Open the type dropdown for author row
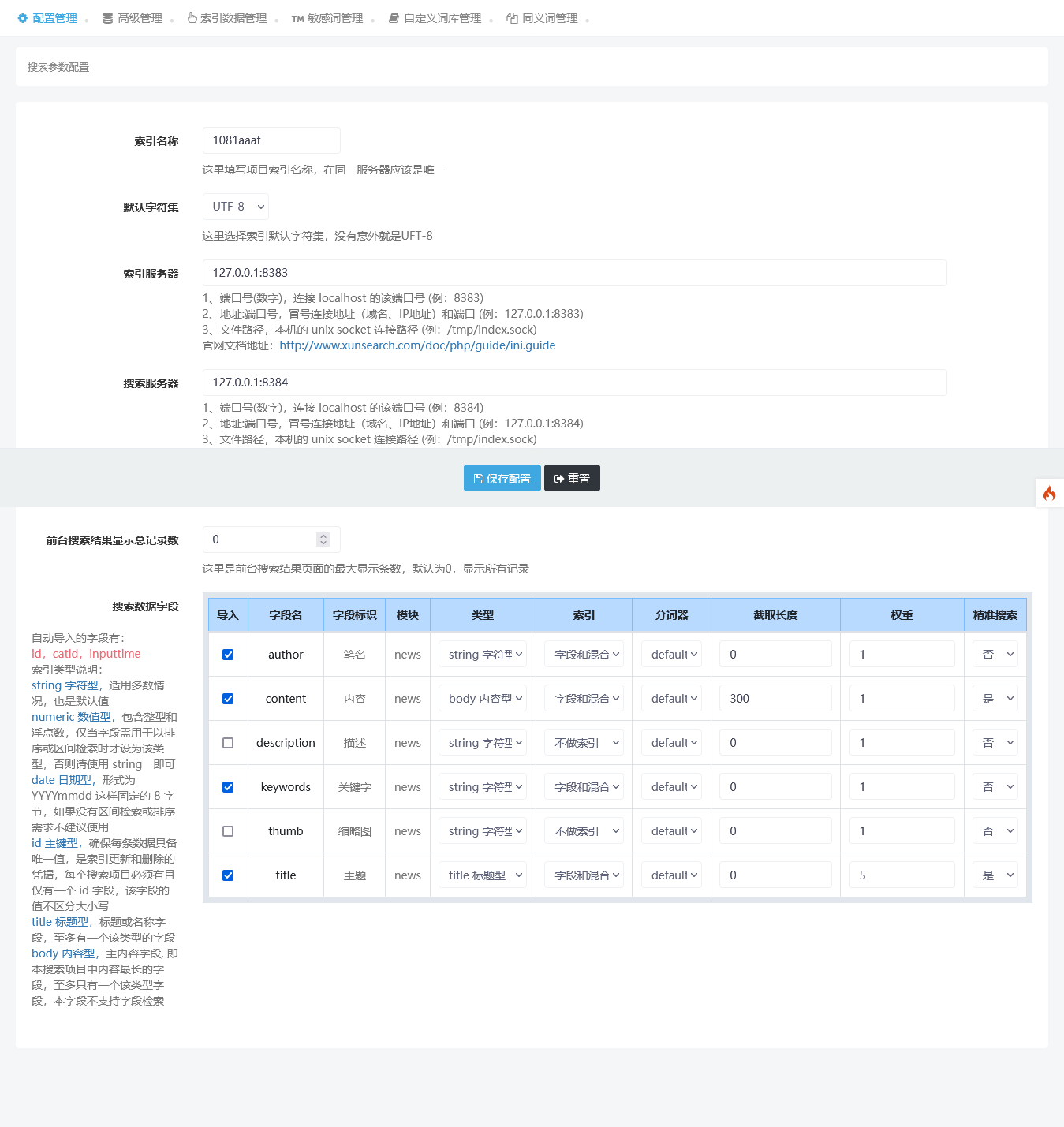This screenshot has width=1064, height=1127. 483,655
